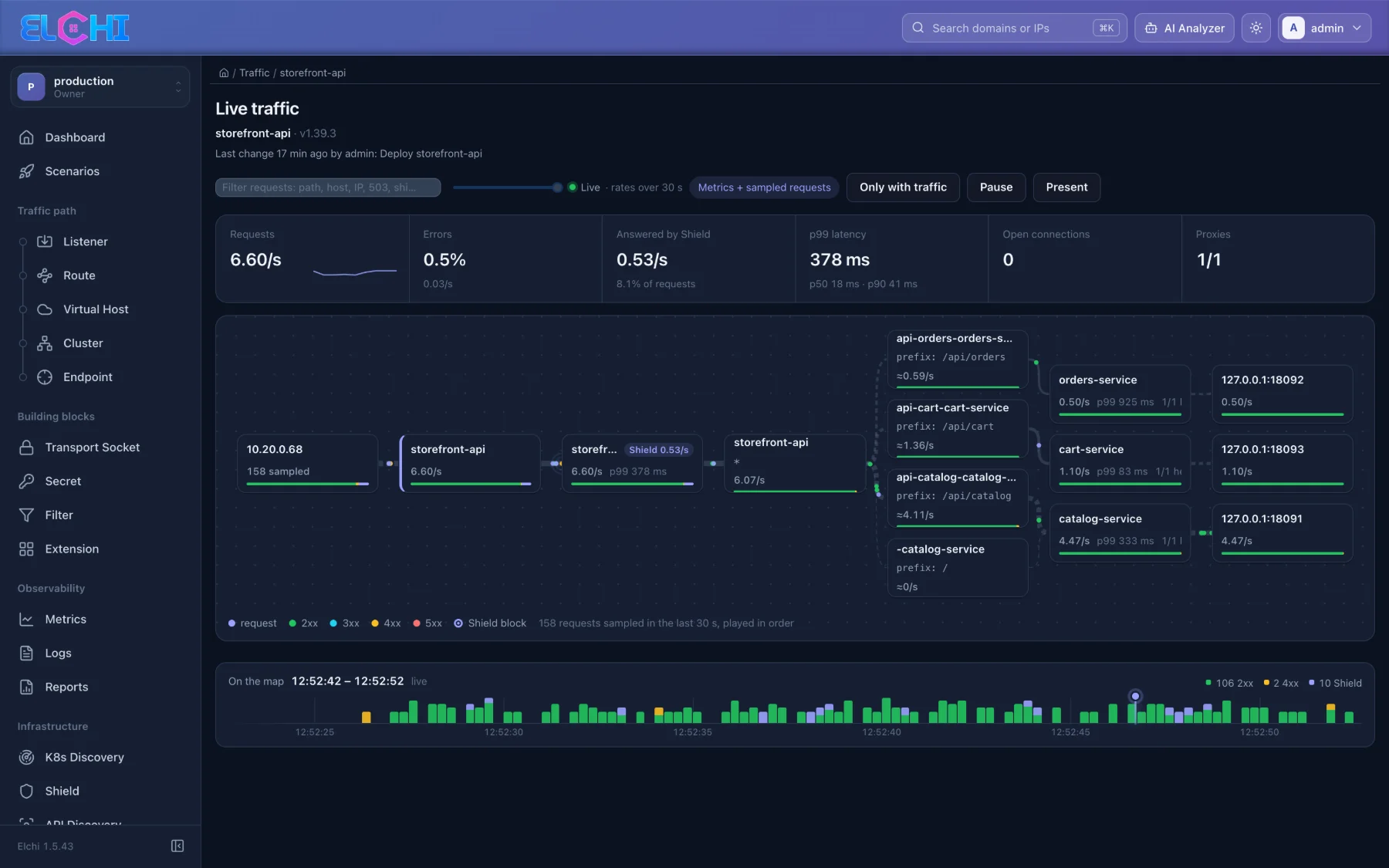Screen dimensions: 1389x868
Task: Click the Shield icon in sidebar
Action: pos(26,792)
